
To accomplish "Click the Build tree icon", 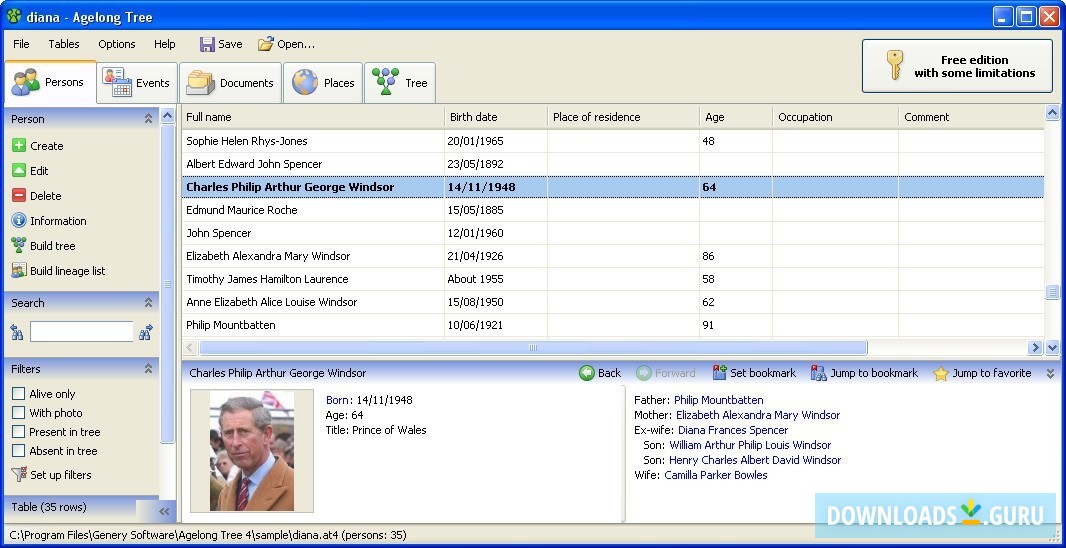I will (x=18, y=246).
